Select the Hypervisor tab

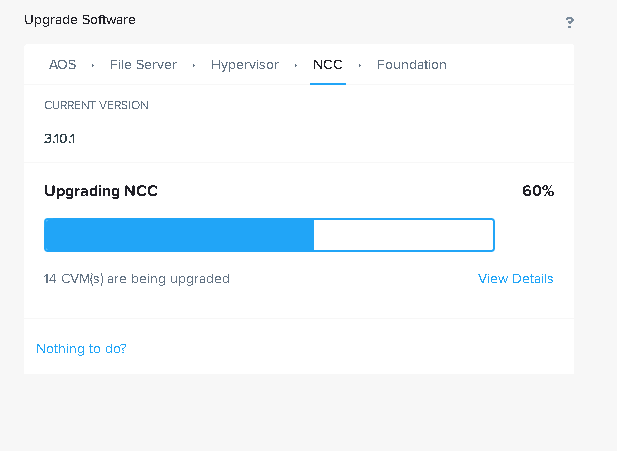(245, 65)
